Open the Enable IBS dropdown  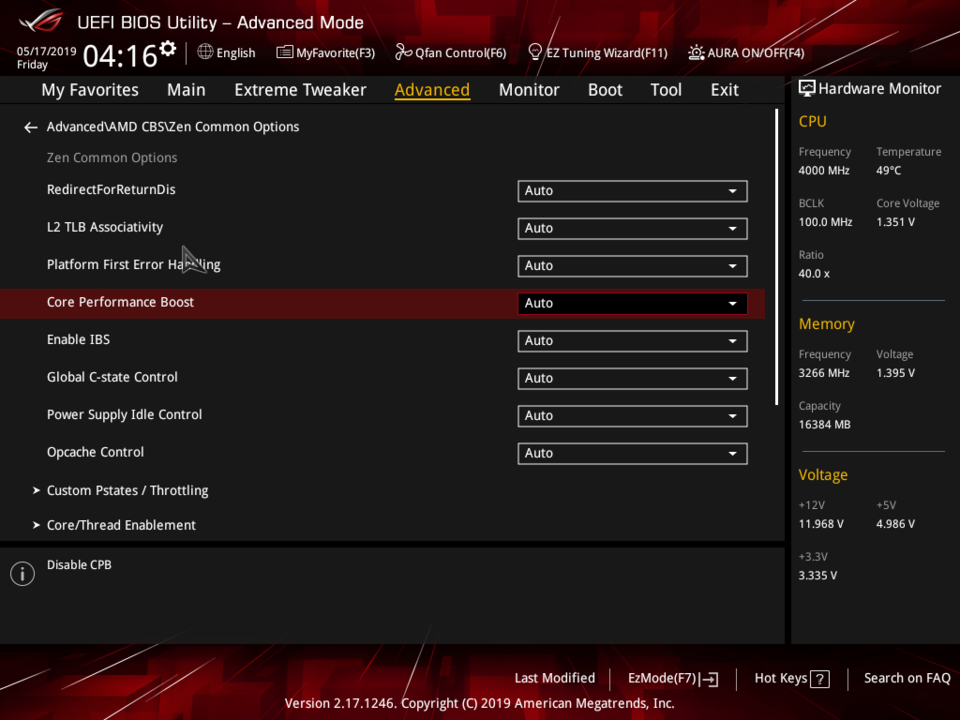[x=632, y=341]
